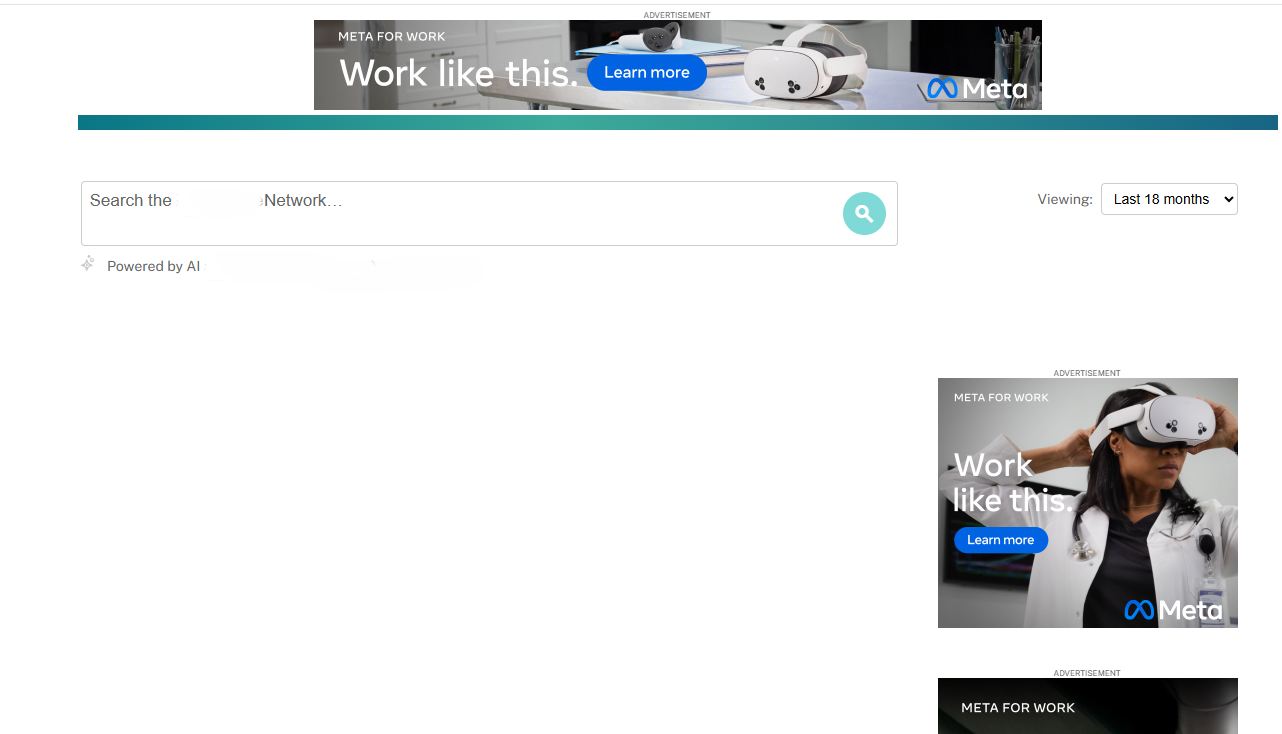
Task: Click the Meta logo in the sidebar ad
Action: click(x=1172, y=609)
